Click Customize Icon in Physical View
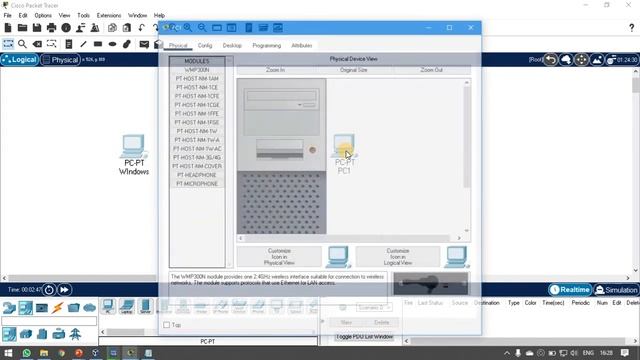The height and width of the screenshot is (360, 640). point(279,257)
